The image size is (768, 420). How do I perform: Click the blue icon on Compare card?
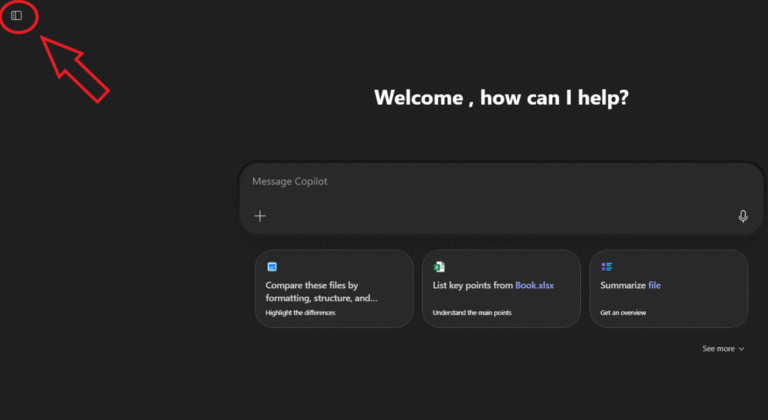point(272,267)
